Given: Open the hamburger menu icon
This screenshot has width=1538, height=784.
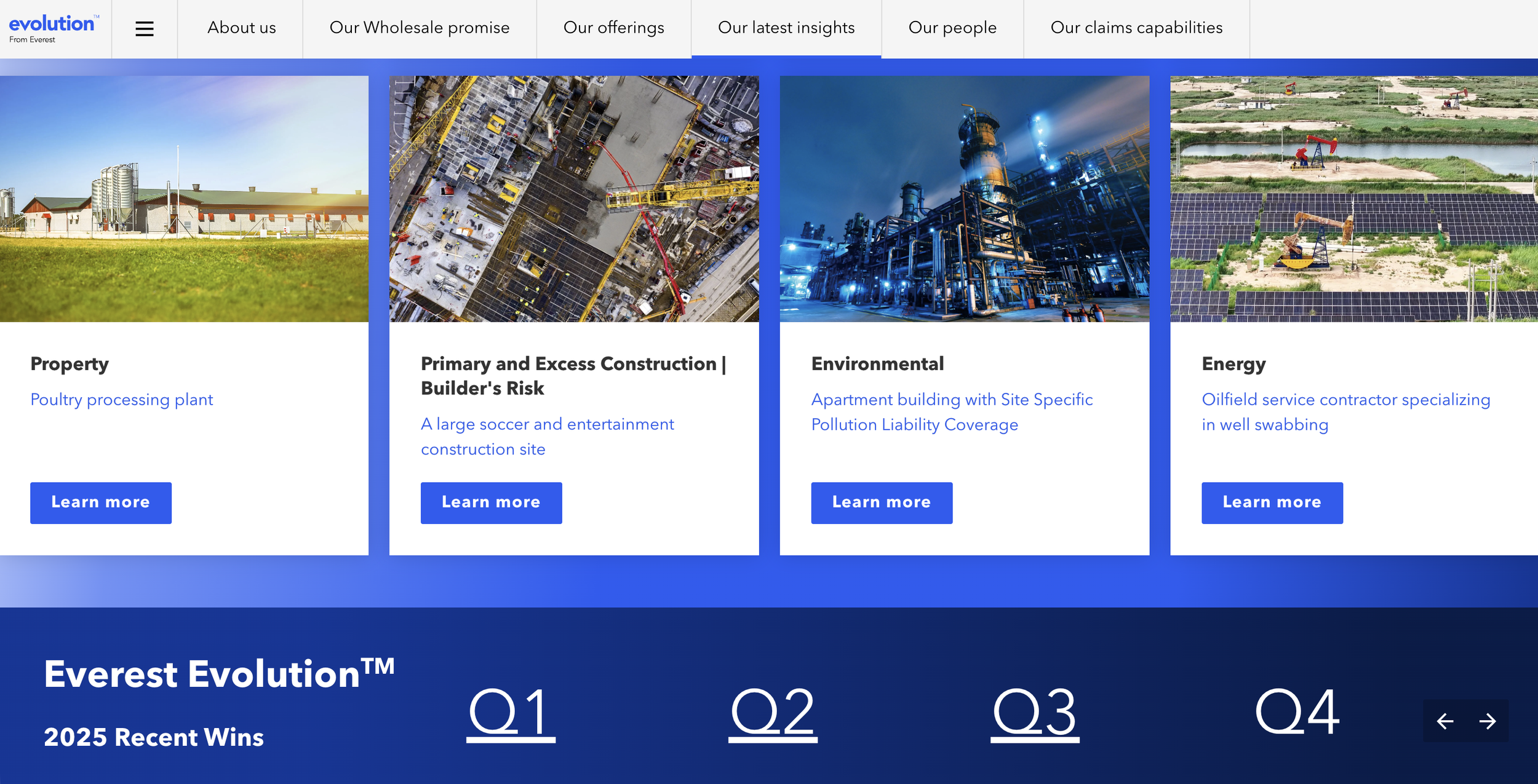Looking at the screenshot, I should [x=144, y=29].
